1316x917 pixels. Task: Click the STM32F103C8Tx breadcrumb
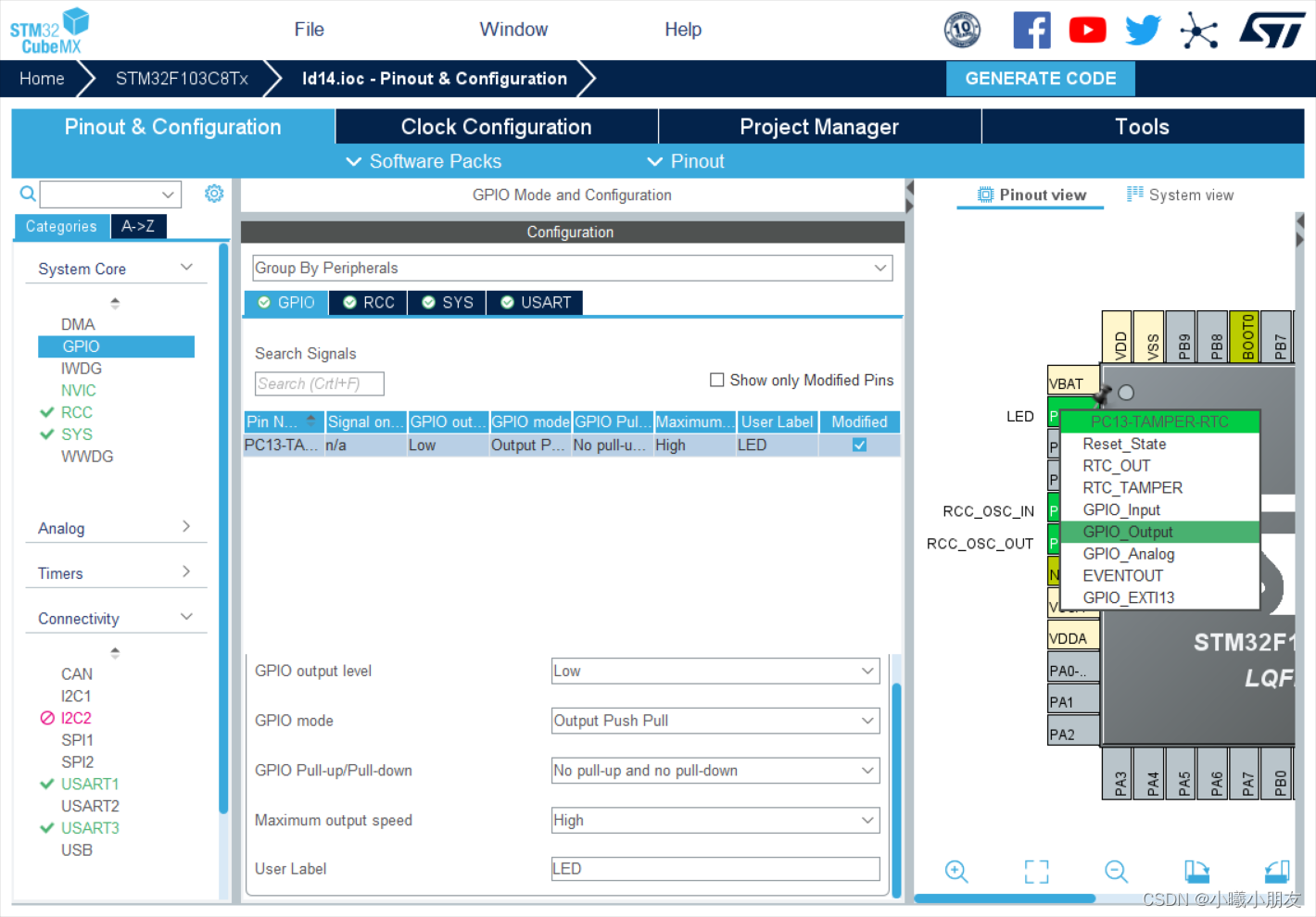coord(182,79)
